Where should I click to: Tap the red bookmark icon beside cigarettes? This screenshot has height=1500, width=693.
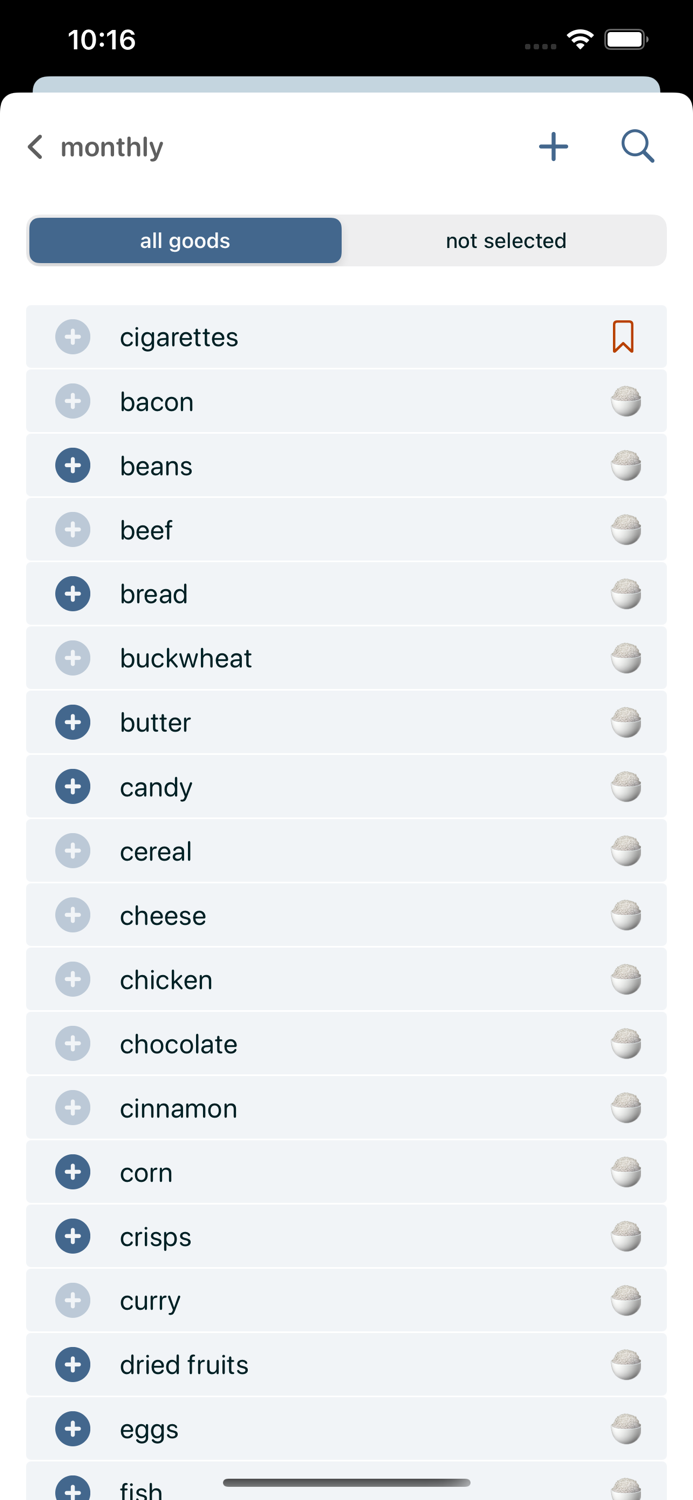coord(623,337)
